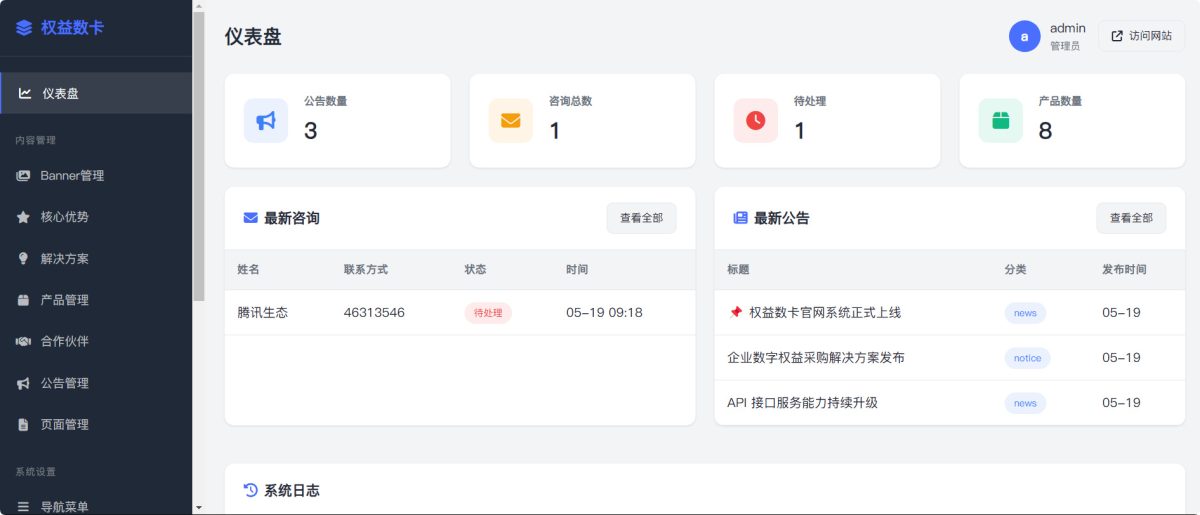Screen dimensions: 1200x515
Task: Click the Banner管理 images icon
Action: (23, 176)
